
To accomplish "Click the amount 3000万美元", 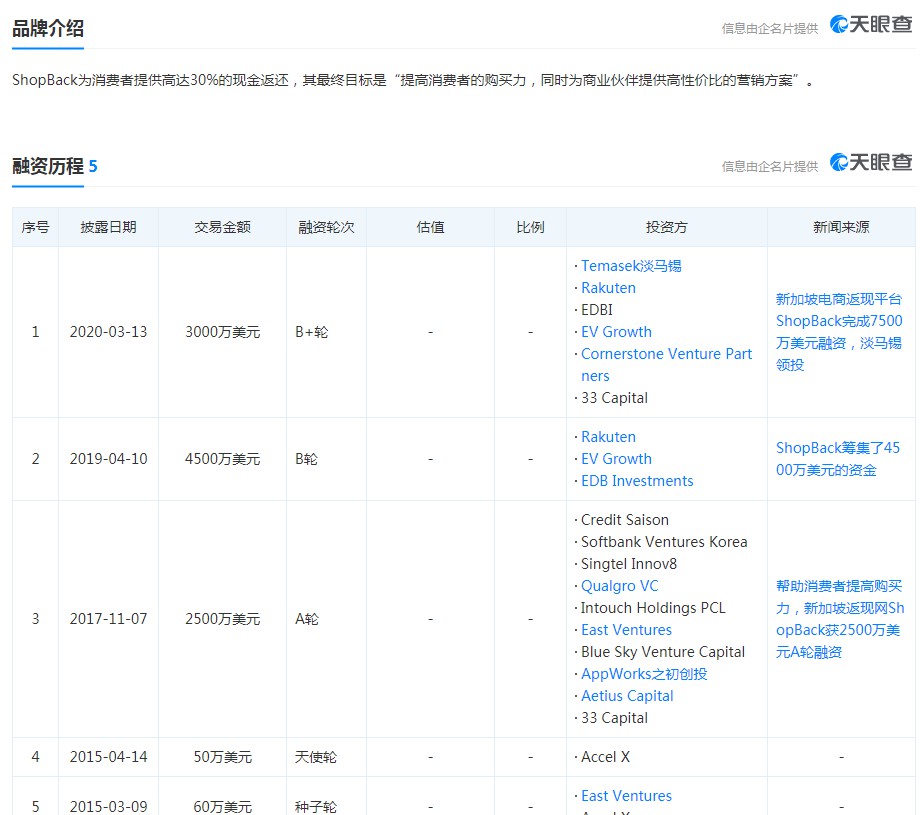I will (x=222, y=332).
